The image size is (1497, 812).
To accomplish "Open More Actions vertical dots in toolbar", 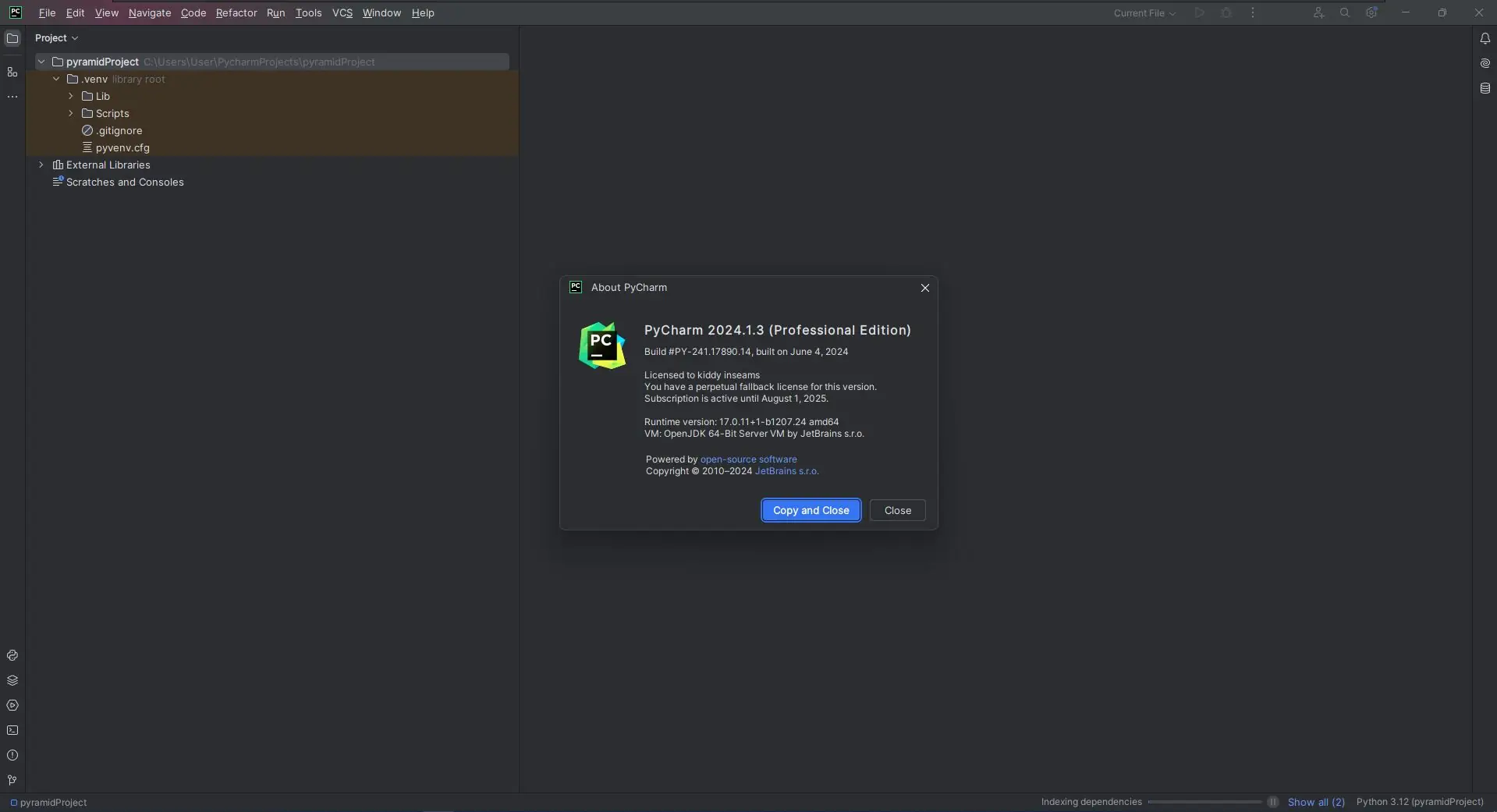I will coord(1253,12).
